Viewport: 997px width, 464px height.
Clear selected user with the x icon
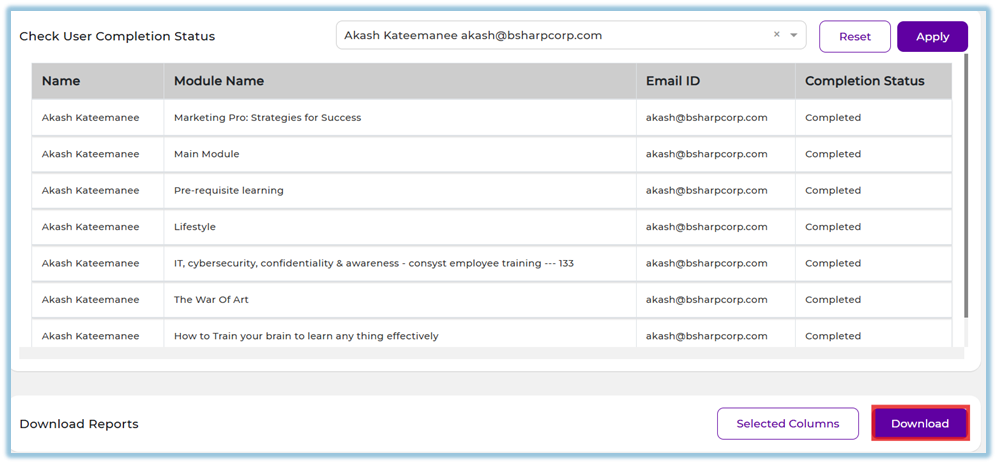point(776,35)
